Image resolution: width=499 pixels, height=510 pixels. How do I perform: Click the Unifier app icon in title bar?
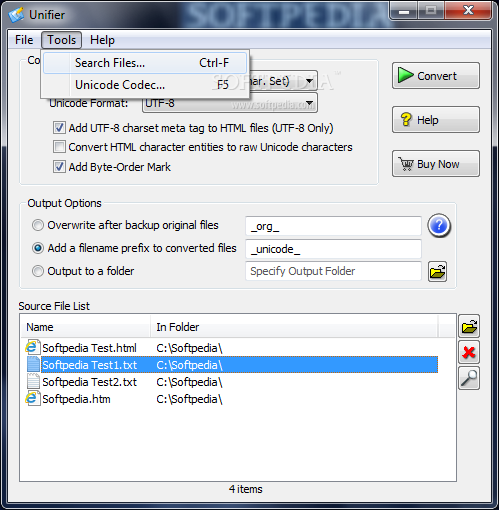pos(16,14)
